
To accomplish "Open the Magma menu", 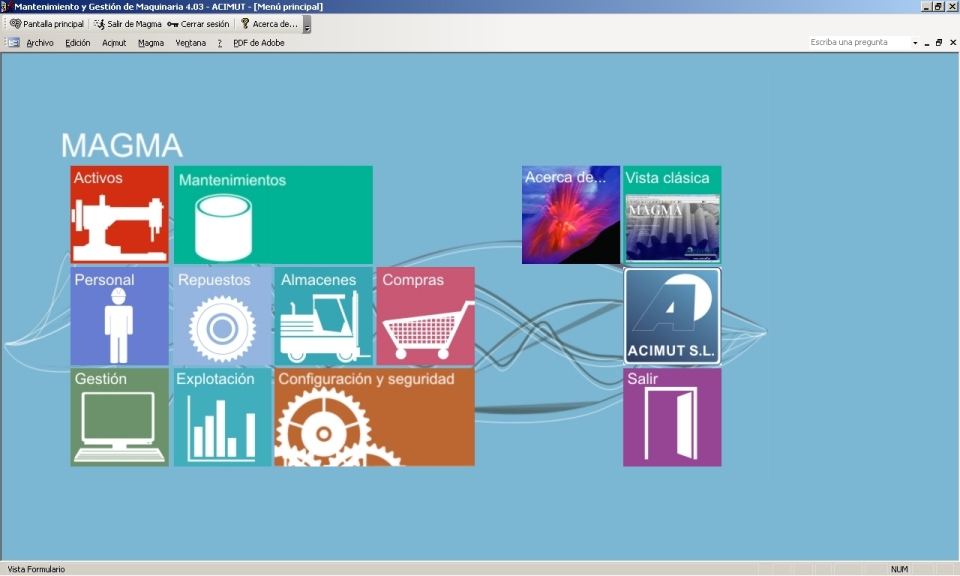I will point(151,43).
